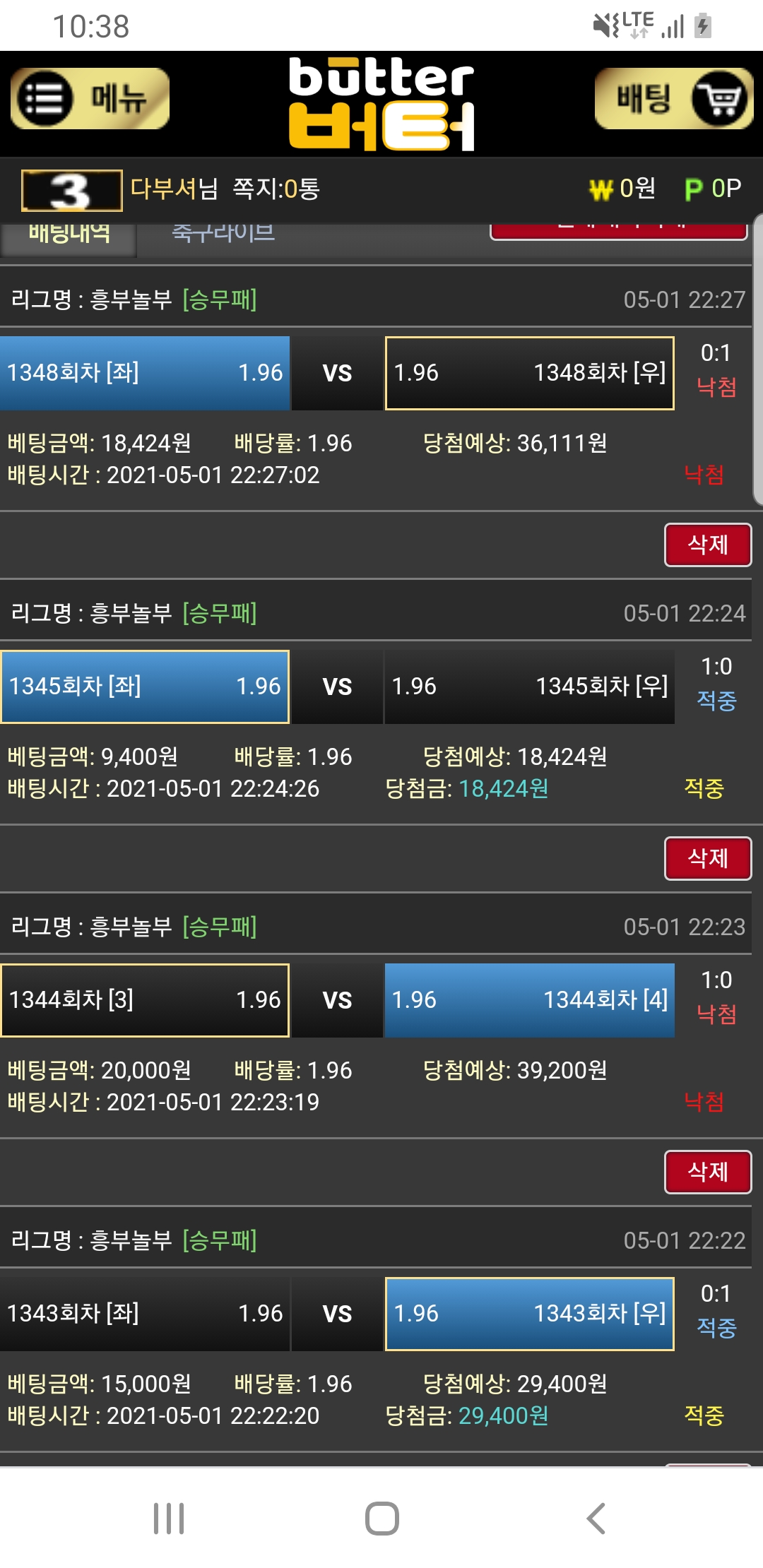Select the 1343회차 [우] option
This screenshot has height=1568, width=763.
click(529, 1314)
